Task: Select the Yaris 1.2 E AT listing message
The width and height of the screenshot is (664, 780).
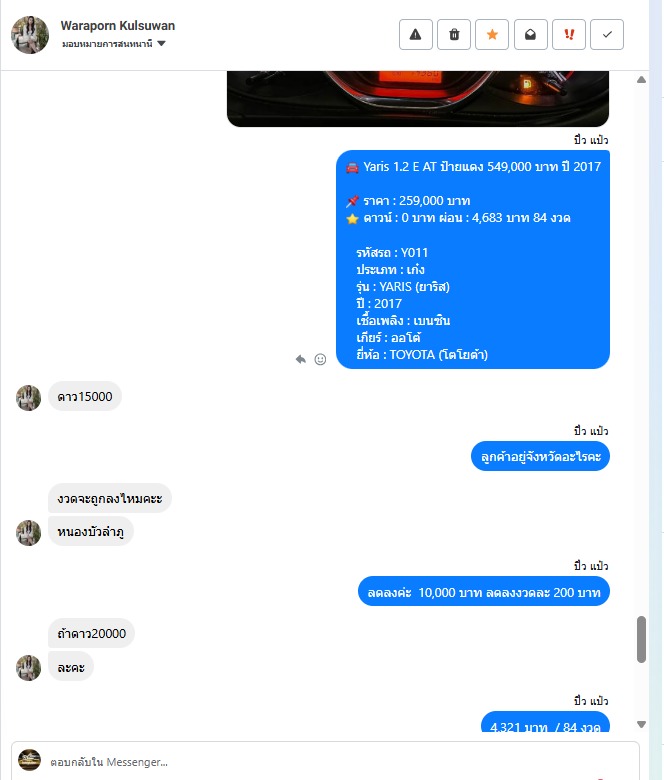Action: click(x=473, y=260)
